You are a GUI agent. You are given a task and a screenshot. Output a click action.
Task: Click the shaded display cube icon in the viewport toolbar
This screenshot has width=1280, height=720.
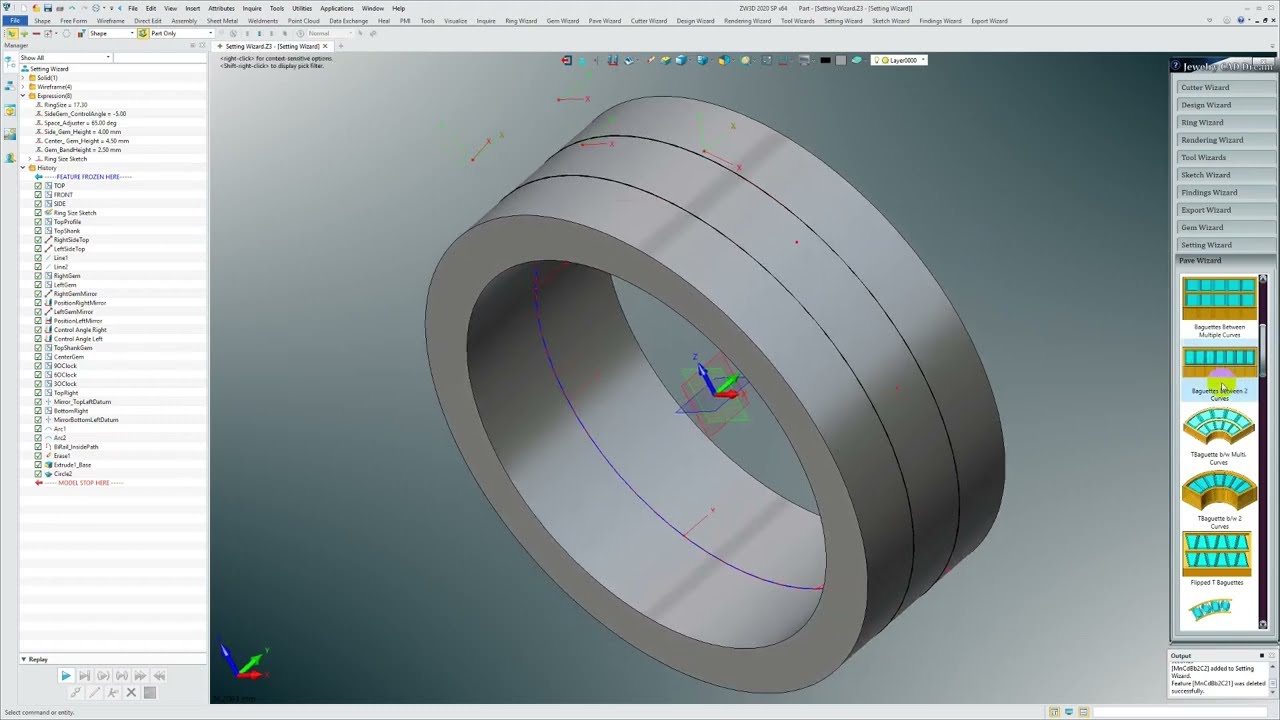pos(681,60)
